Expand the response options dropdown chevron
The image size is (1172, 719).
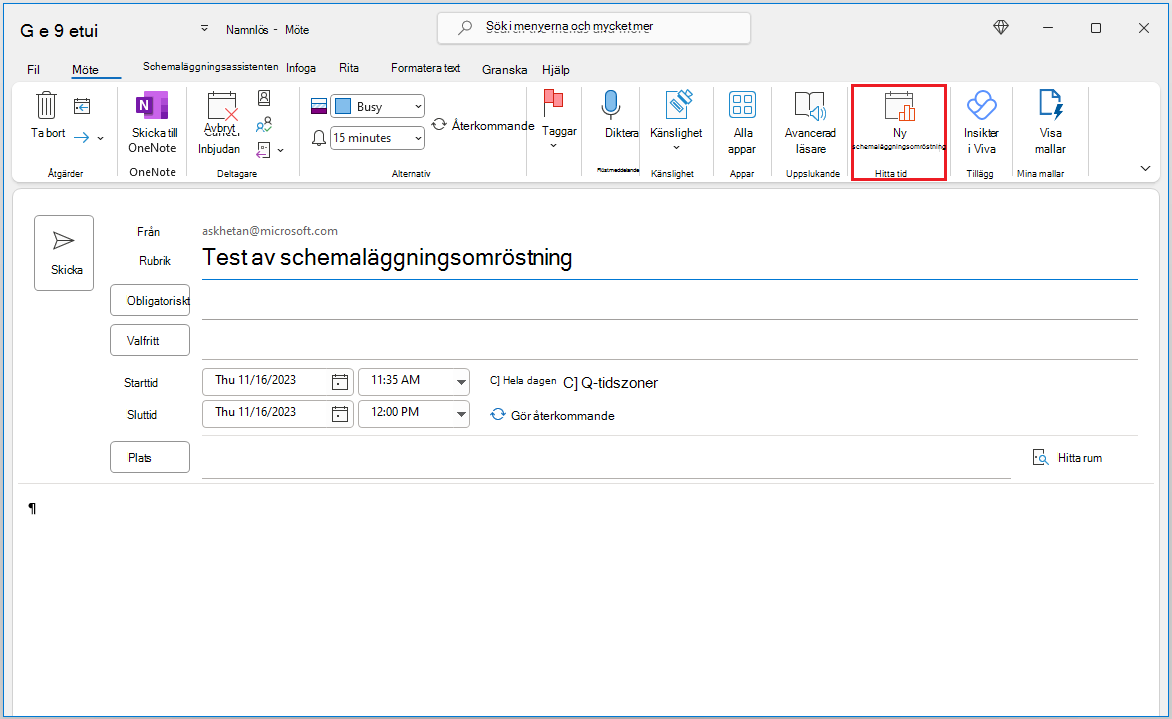(280, 150)
